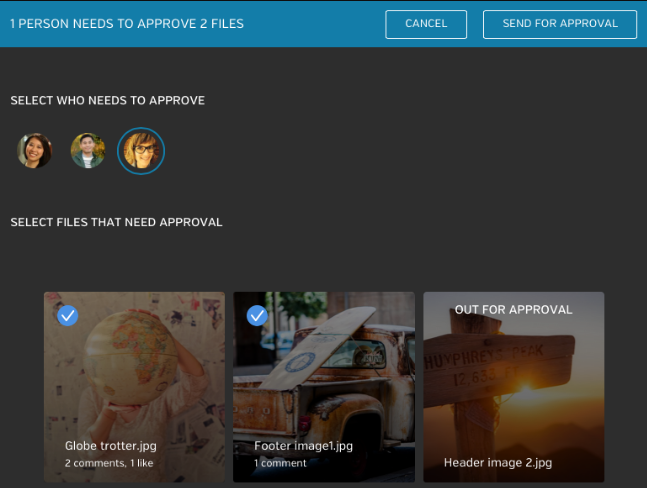Screen dimensions: 647x488
Task: Click the Header image 2.jpg file name
Action: click(497, 463)
